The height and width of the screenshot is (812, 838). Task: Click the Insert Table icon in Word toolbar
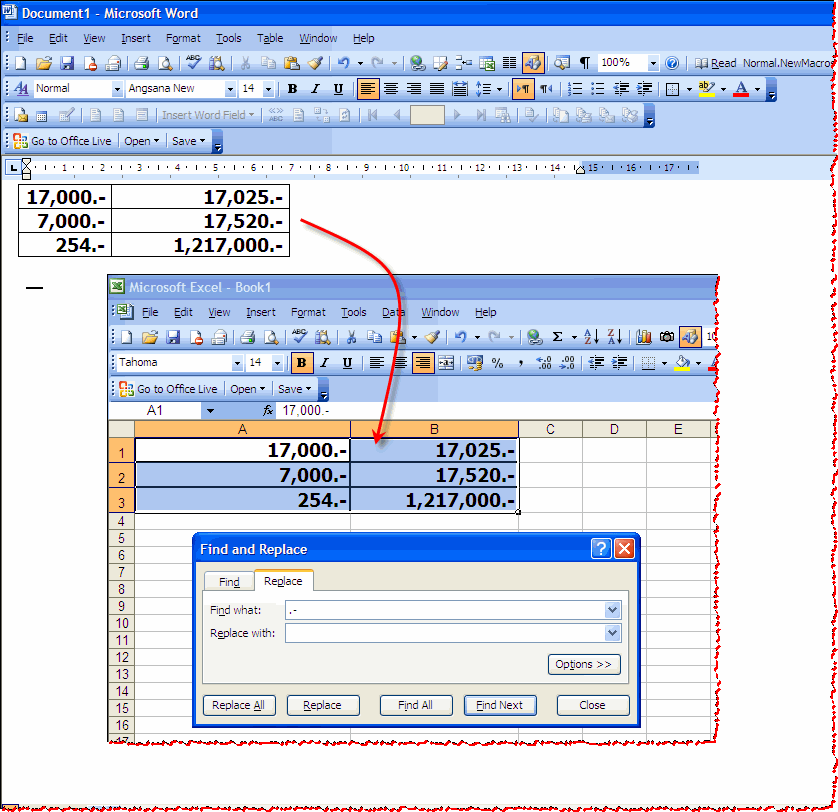click(486, 63)
